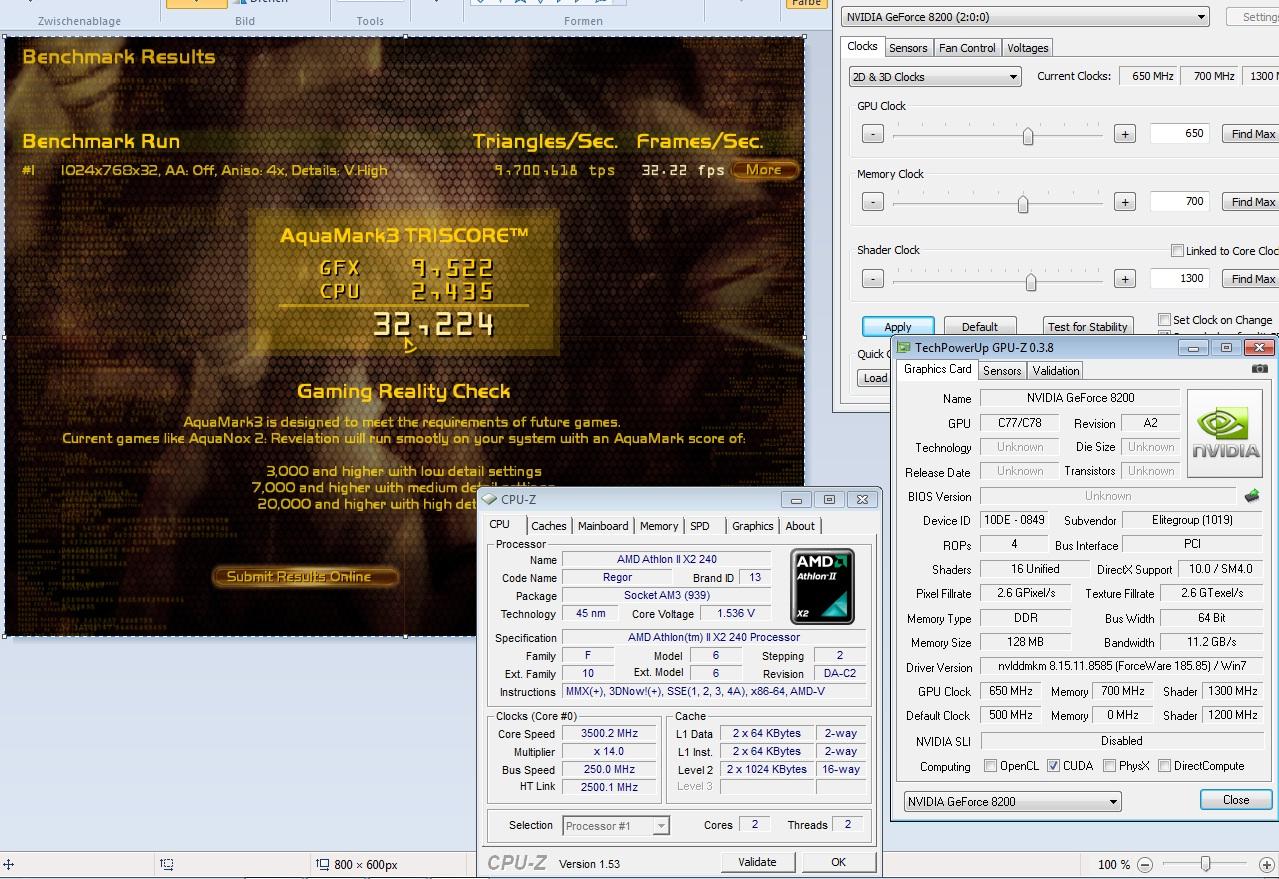Open the Clocks tab in the clock tool
1279x879 pixels.
[x=862, y=47]
